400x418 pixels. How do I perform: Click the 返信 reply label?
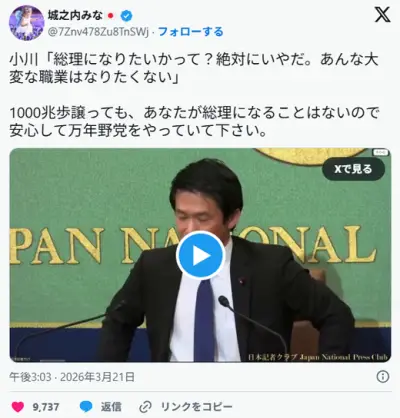(111, 407)
